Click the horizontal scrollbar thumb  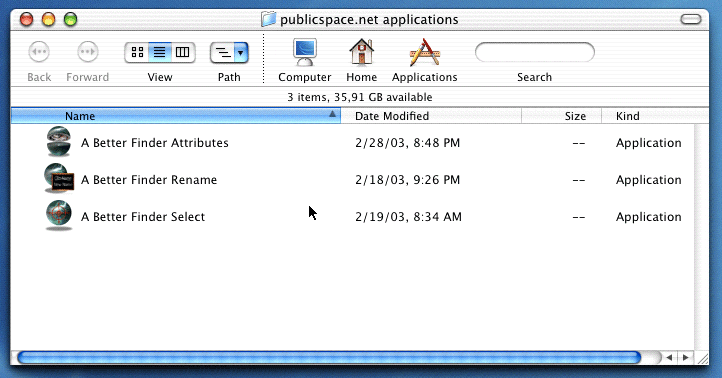[x=329, y=357]
